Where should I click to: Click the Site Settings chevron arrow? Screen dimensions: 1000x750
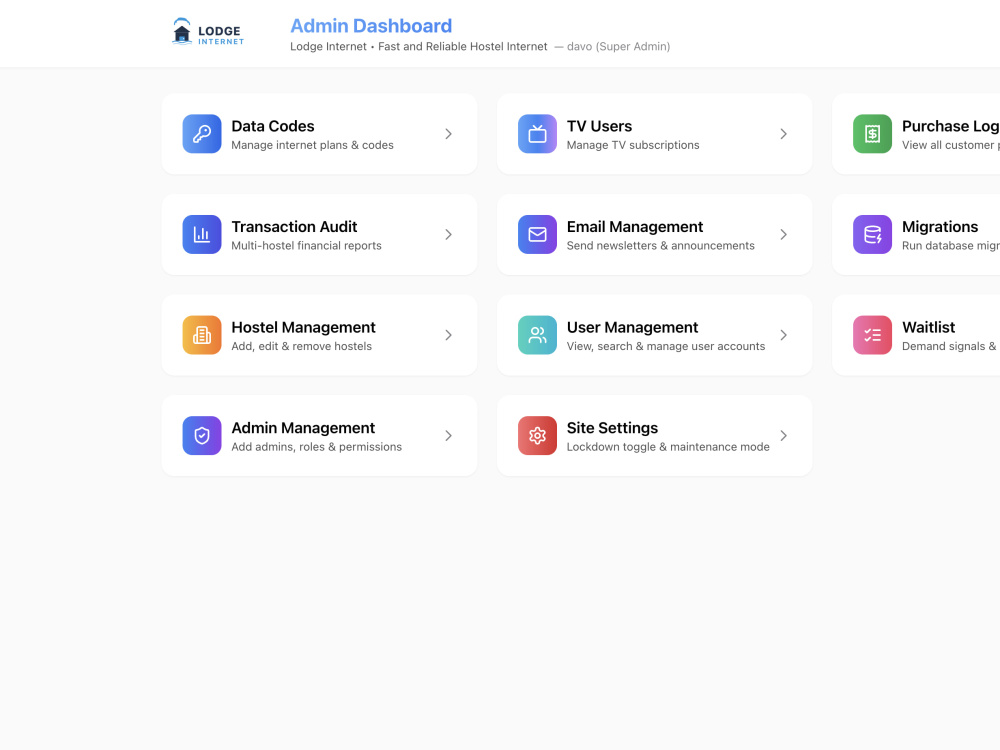click(784, 436)
